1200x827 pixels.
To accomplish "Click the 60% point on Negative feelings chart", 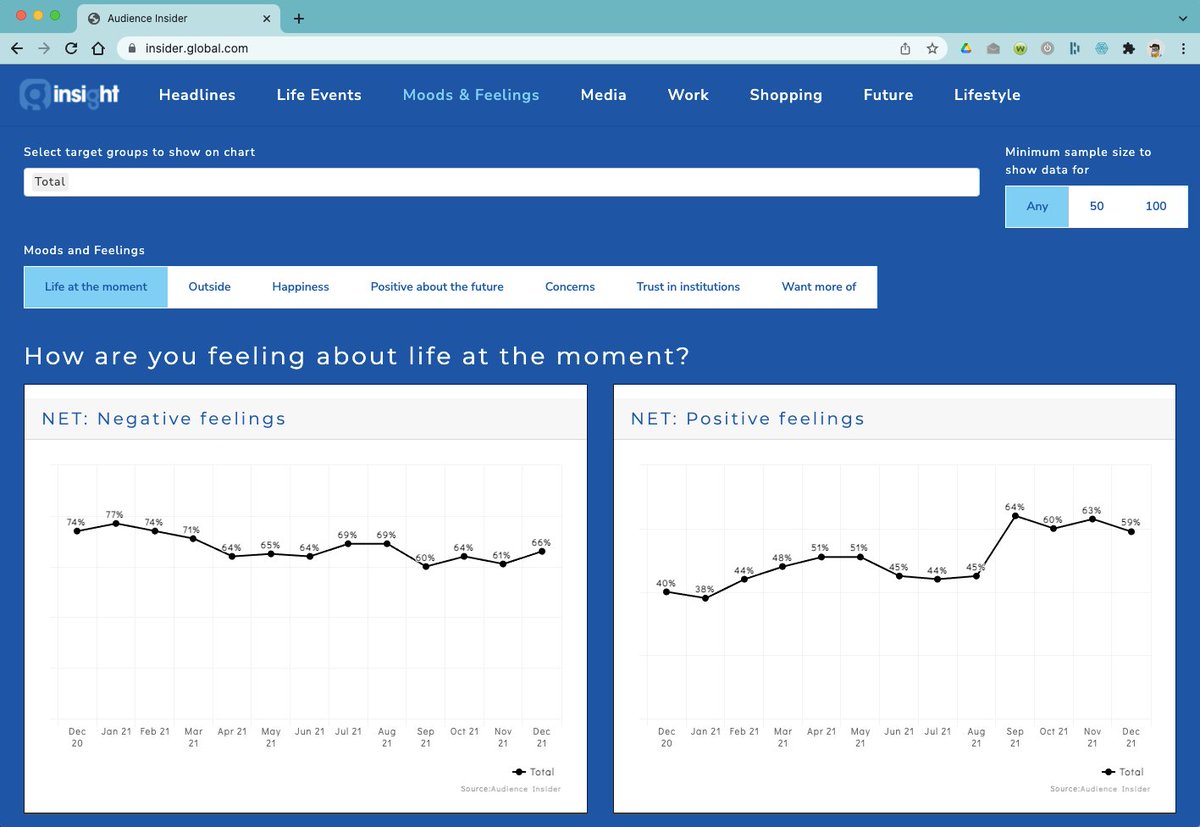I will (426, 567).
